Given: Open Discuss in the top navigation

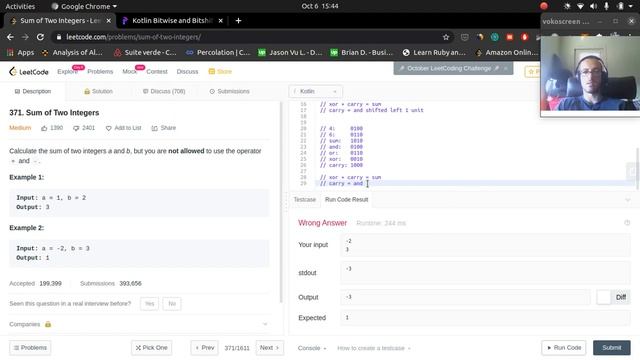Looking at the screenshot, I should (x=187, y=71).
